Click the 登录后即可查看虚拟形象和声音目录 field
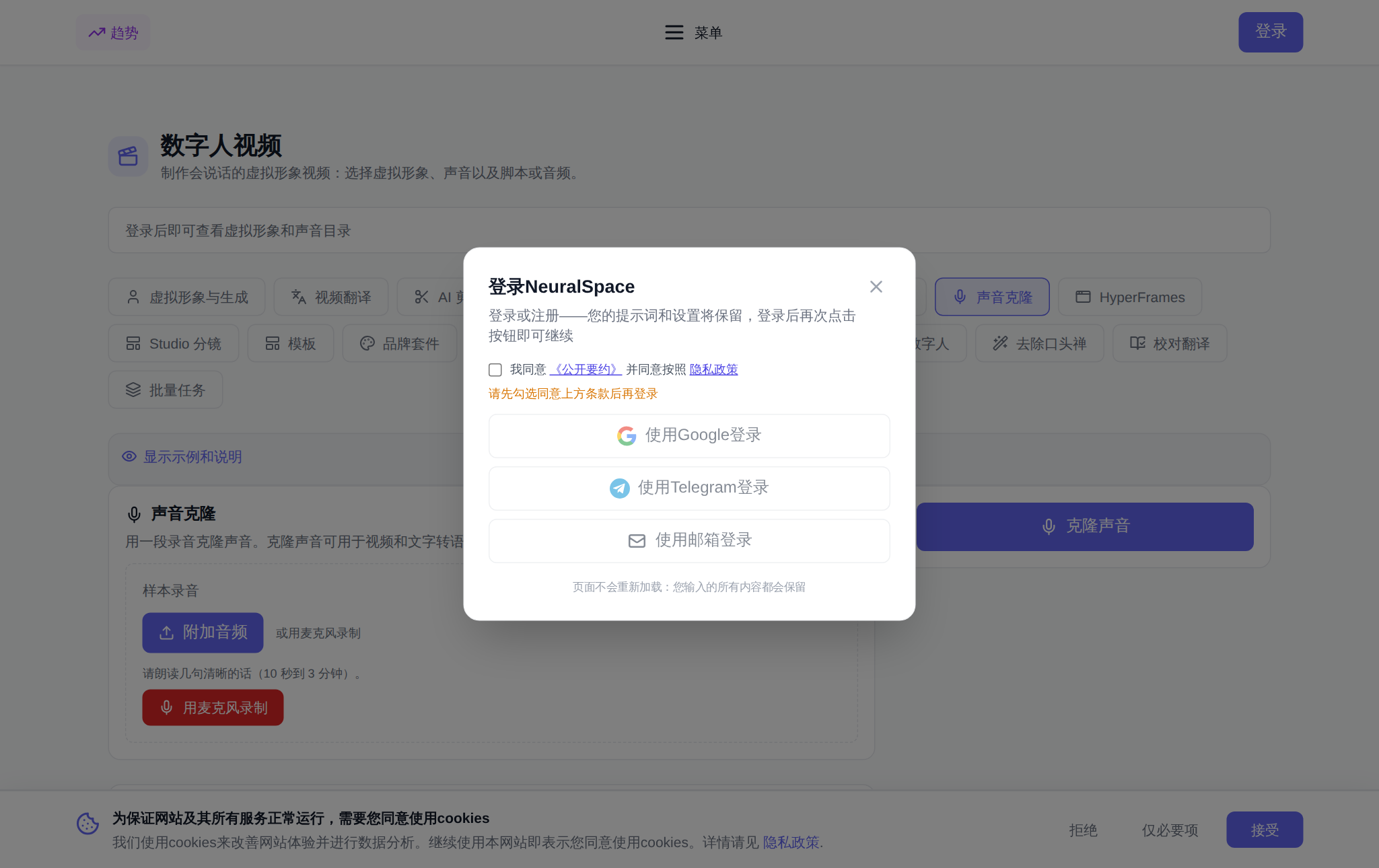1379x868 pixels. (689, 230)
